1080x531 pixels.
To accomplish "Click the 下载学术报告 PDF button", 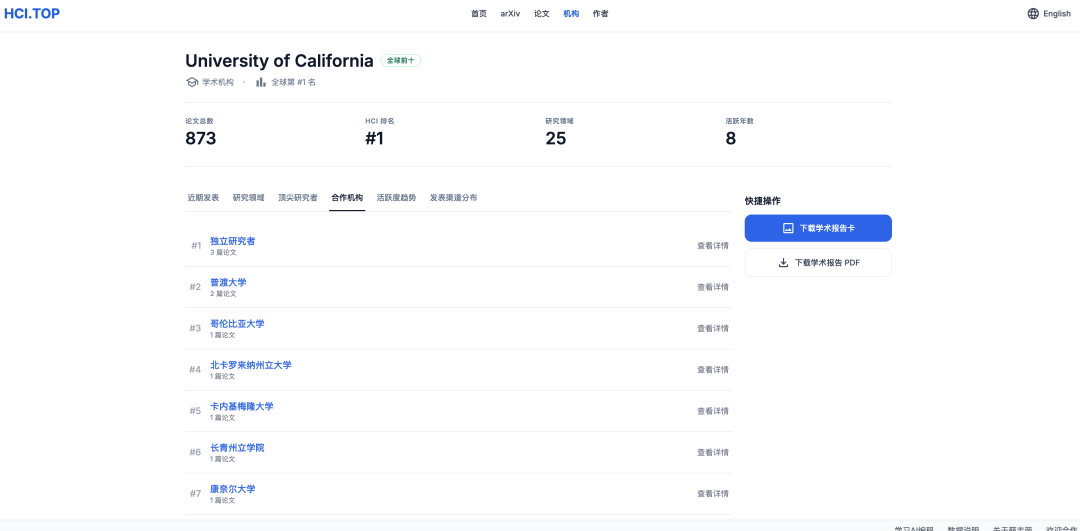I will (x=818, y=263).
